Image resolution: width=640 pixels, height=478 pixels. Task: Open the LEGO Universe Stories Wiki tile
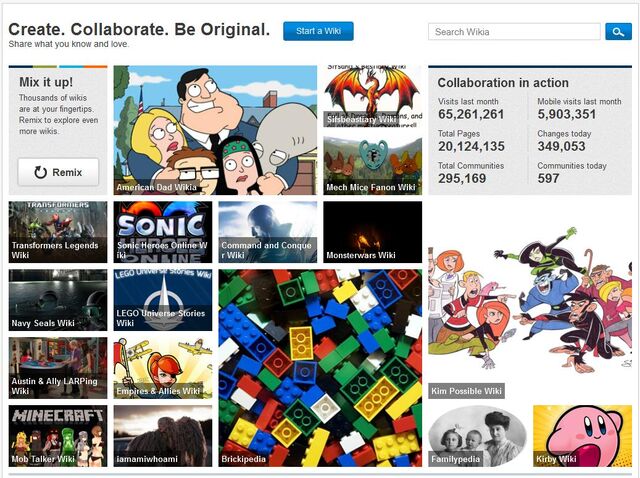pyautogui.click(x=163, y=300)
